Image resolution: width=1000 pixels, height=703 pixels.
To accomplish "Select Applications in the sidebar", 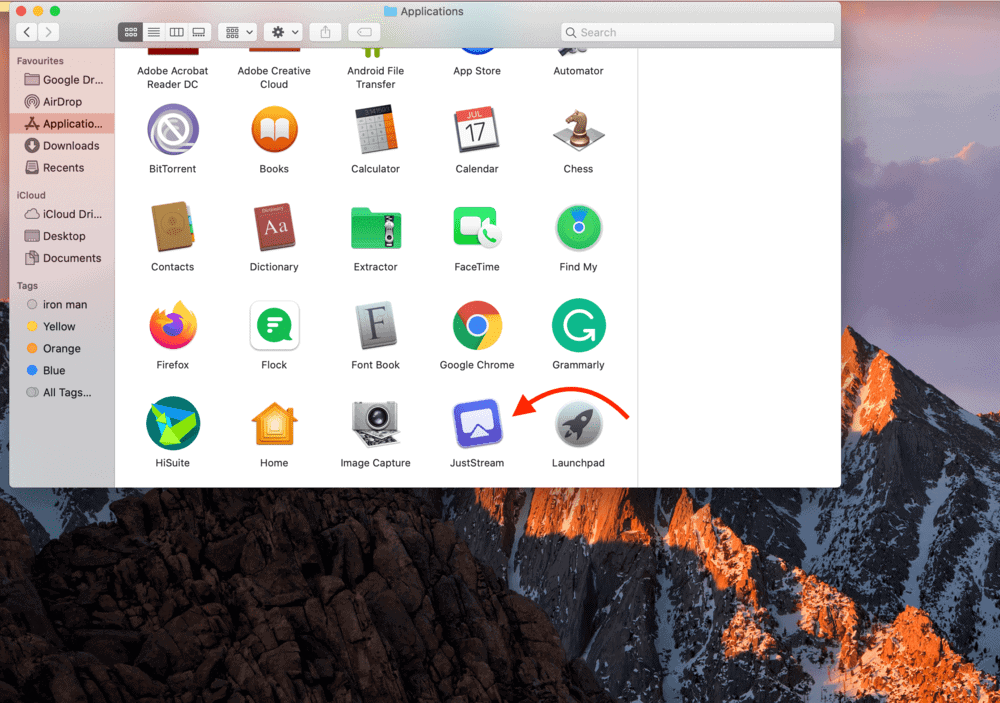I will click(62, 123).
